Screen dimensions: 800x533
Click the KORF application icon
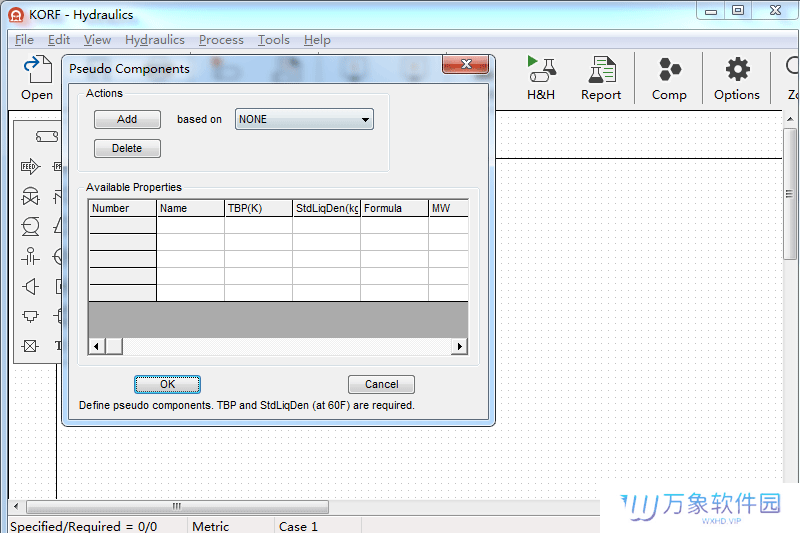[x=16, y=15]
